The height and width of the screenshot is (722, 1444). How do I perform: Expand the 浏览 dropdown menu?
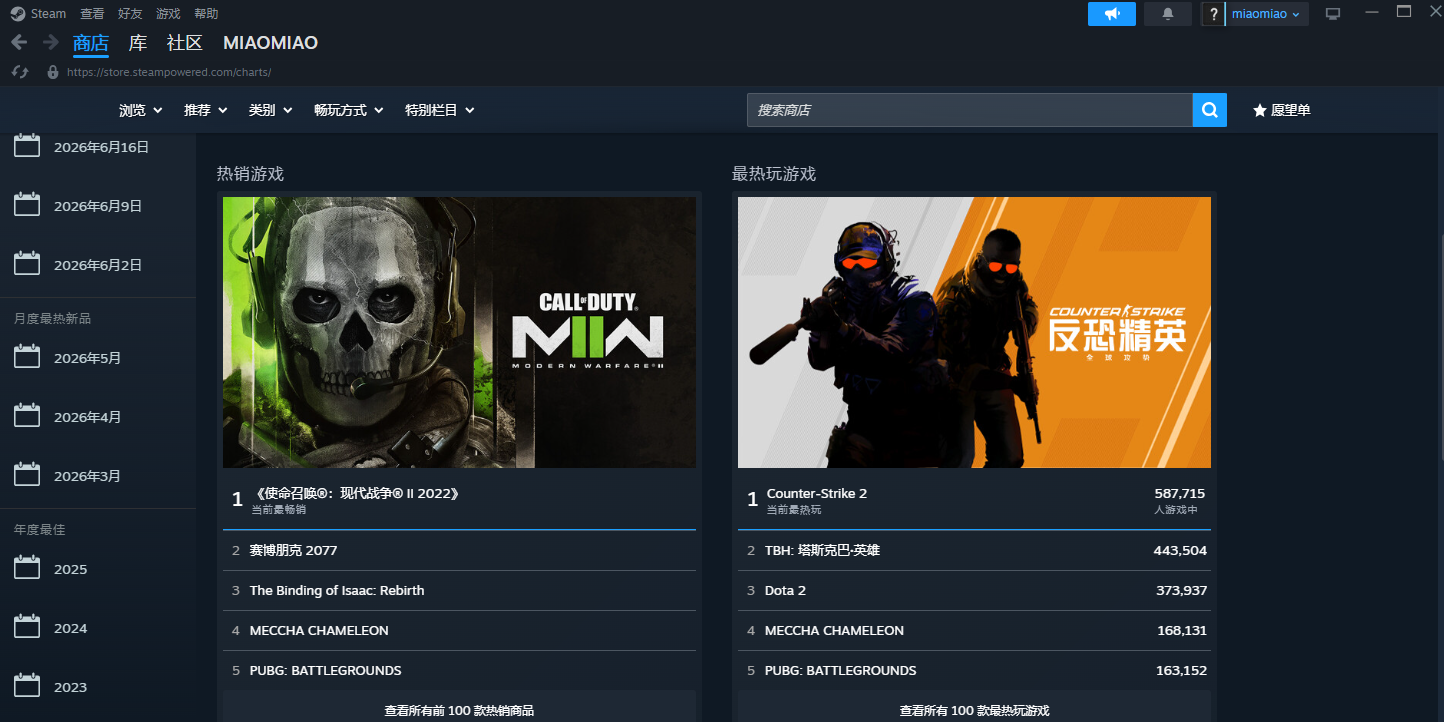tap(140, 110)
